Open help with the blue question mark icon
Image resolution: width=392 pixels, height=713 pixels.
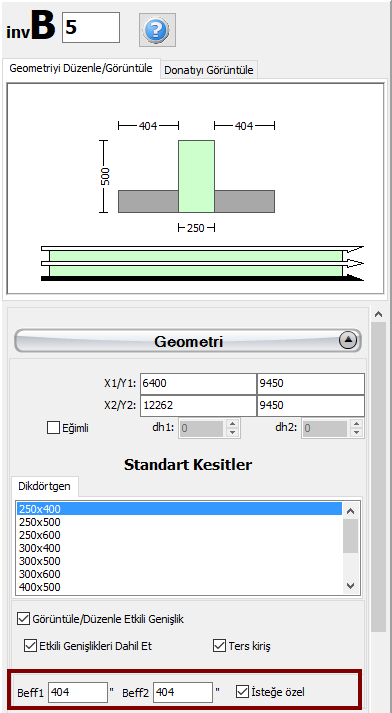click(x=157, y=30)
